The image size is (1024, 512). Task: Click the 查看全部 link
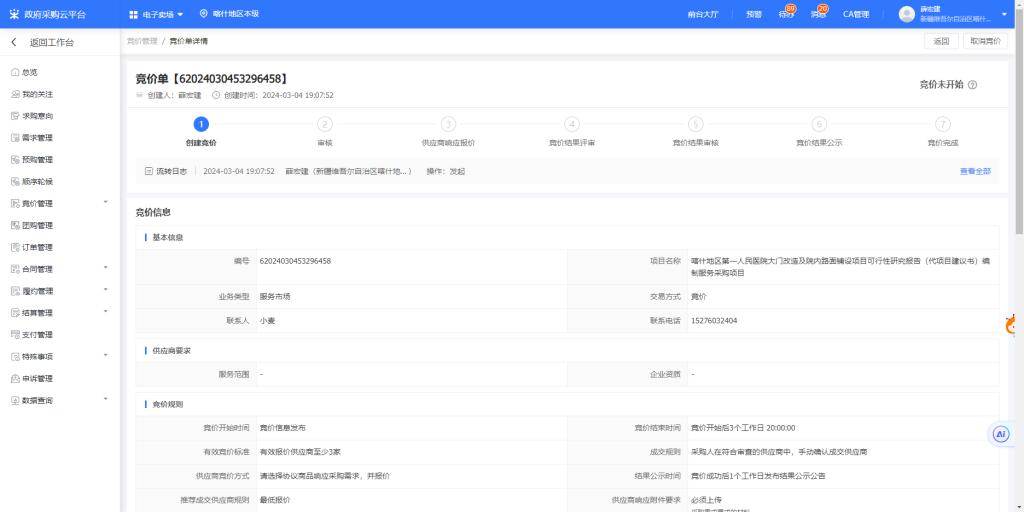tap(975, 172)
